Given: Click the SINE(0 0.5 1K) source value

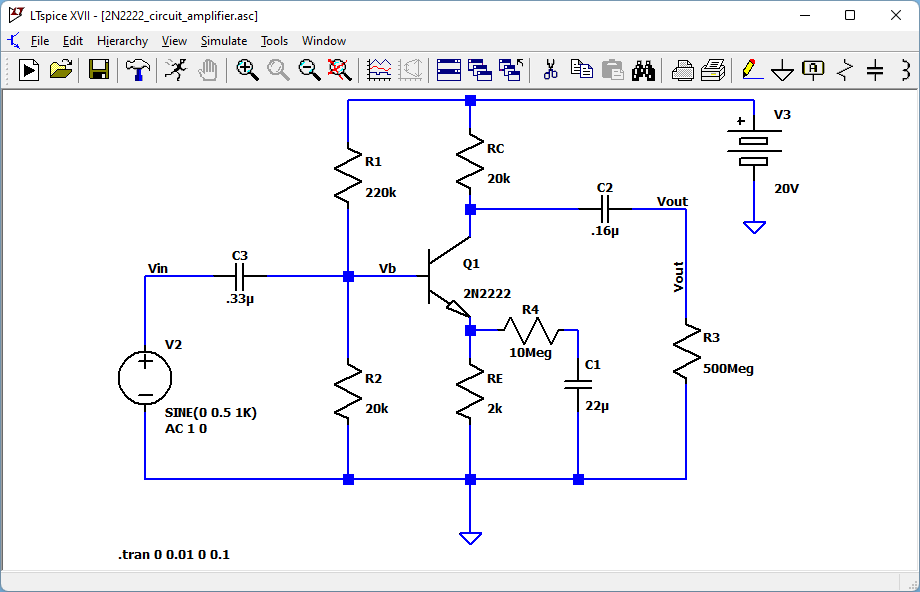Looking at the screenshot, I should 211,412.
